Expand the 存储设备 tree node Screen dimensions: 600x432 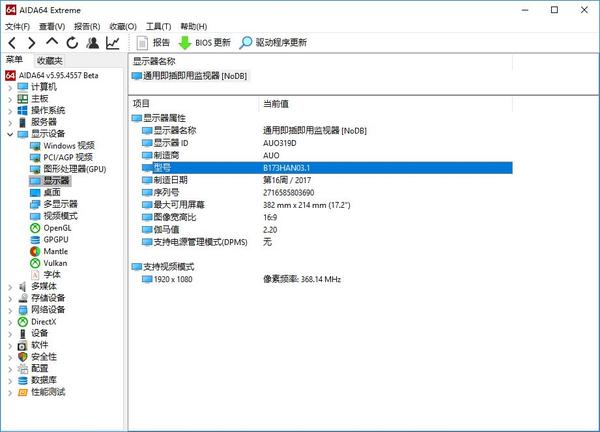click(10, 298)
